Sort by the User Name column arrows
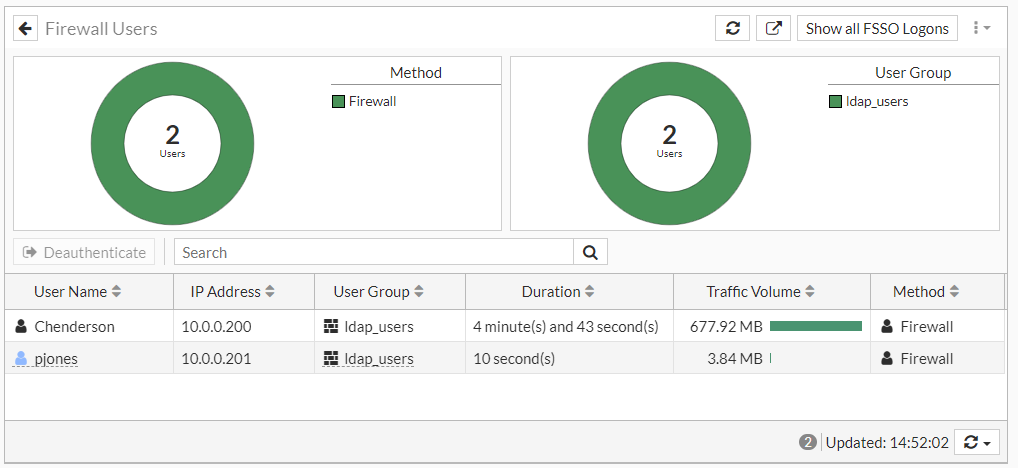The width and height of the screenshot is (1018, 468). (116, 292)
